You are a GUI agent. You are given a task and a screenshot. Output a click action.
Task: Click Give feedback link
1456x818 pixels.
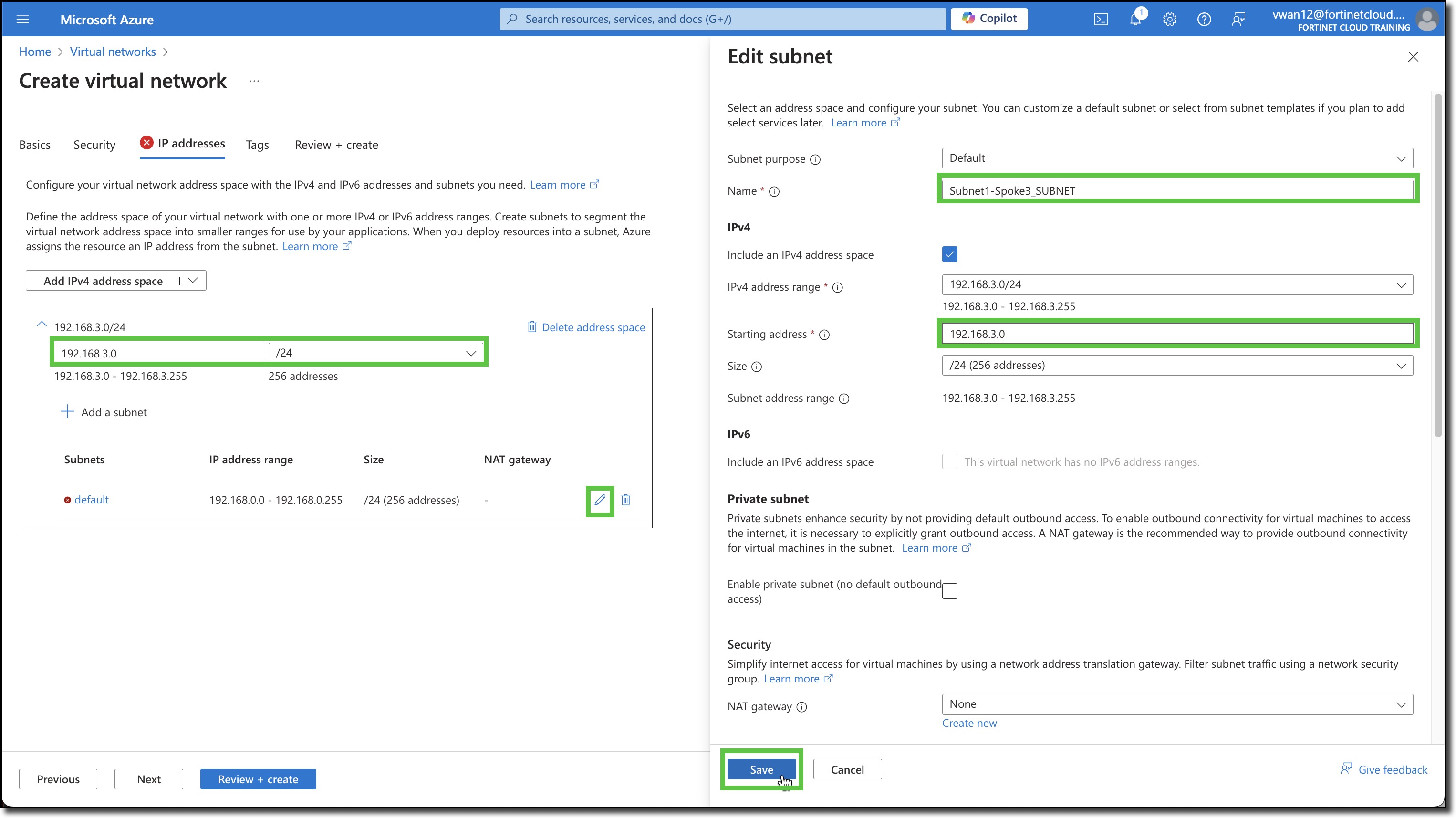click(1384, 769)
